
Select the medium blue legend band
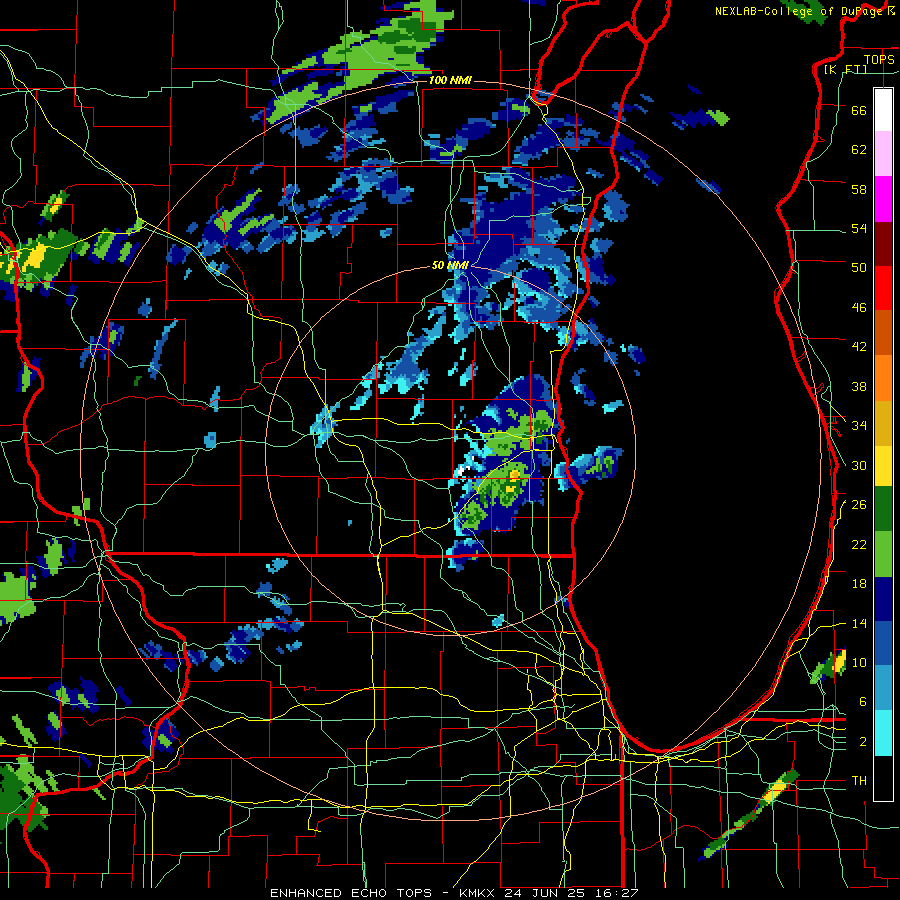[883, 643]
